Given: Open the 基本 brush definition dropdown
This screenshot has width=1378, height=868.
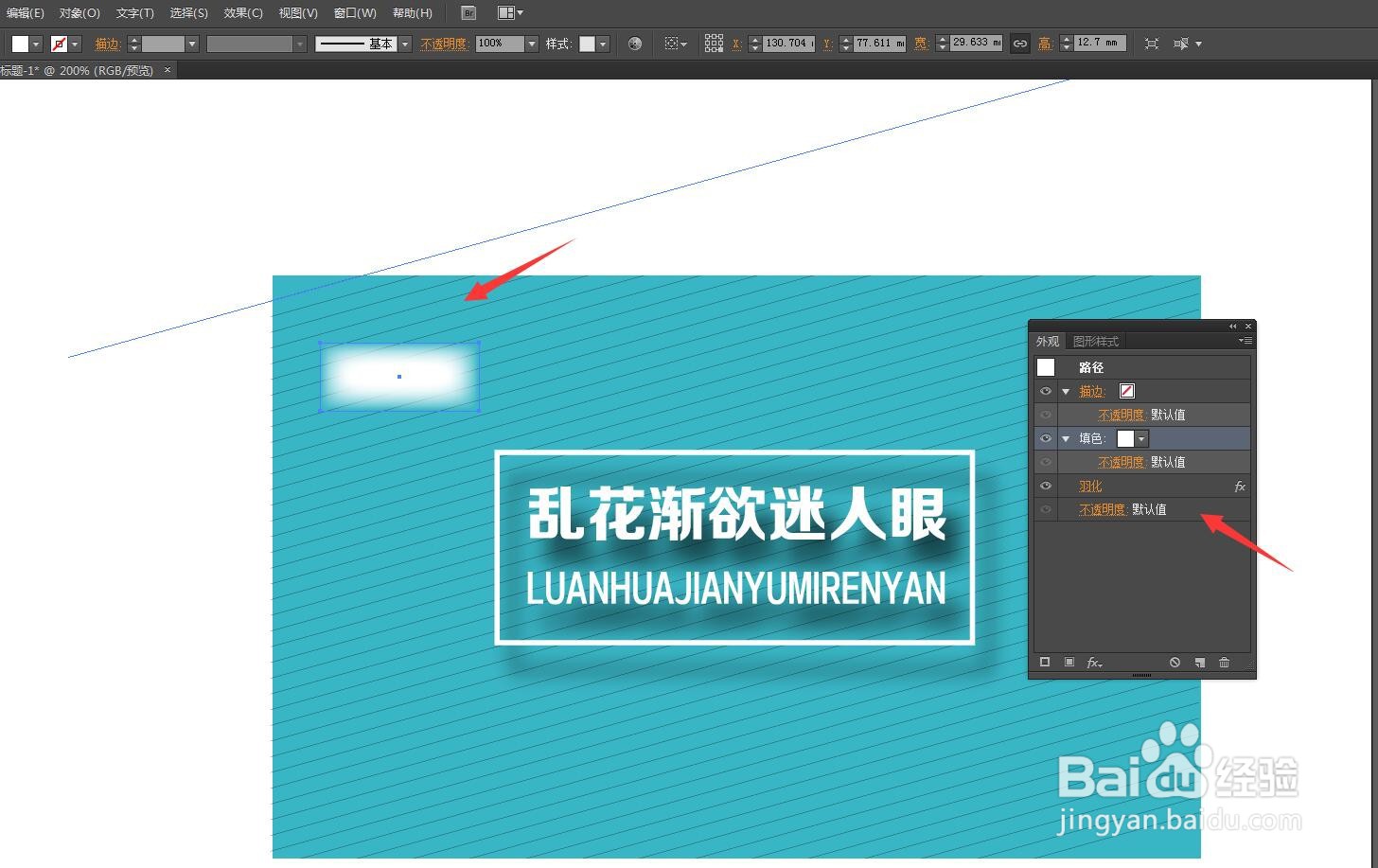Looking at the screenshot, I should coord(405,43).
